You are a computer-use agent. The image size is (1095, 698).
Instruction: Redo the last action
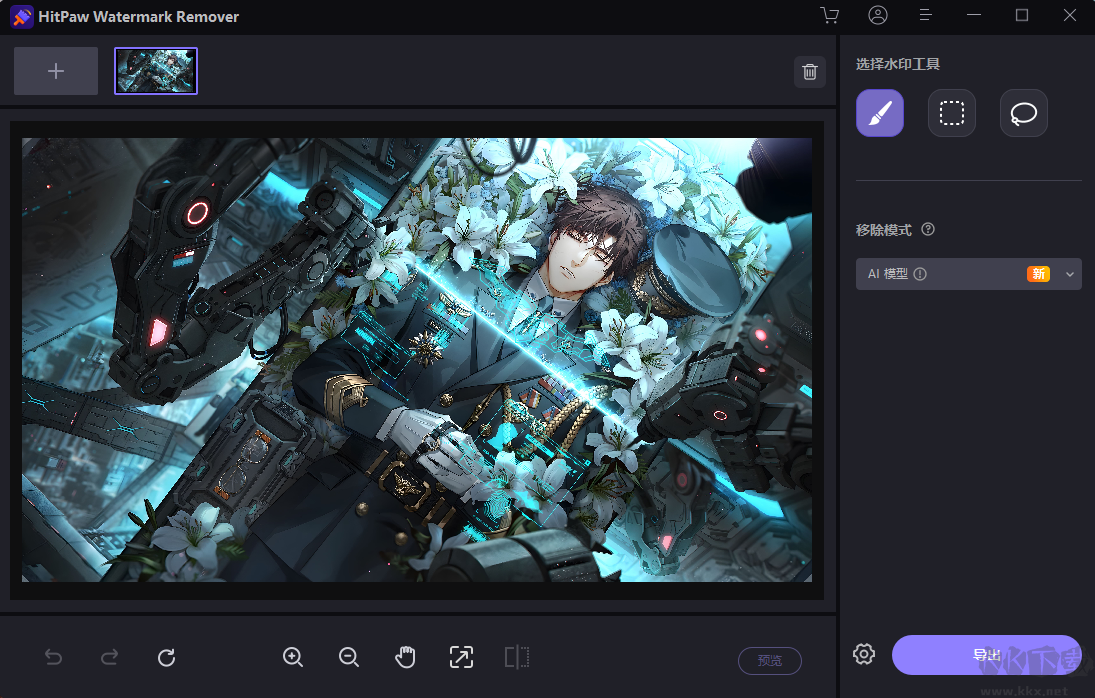click(110, 657)
